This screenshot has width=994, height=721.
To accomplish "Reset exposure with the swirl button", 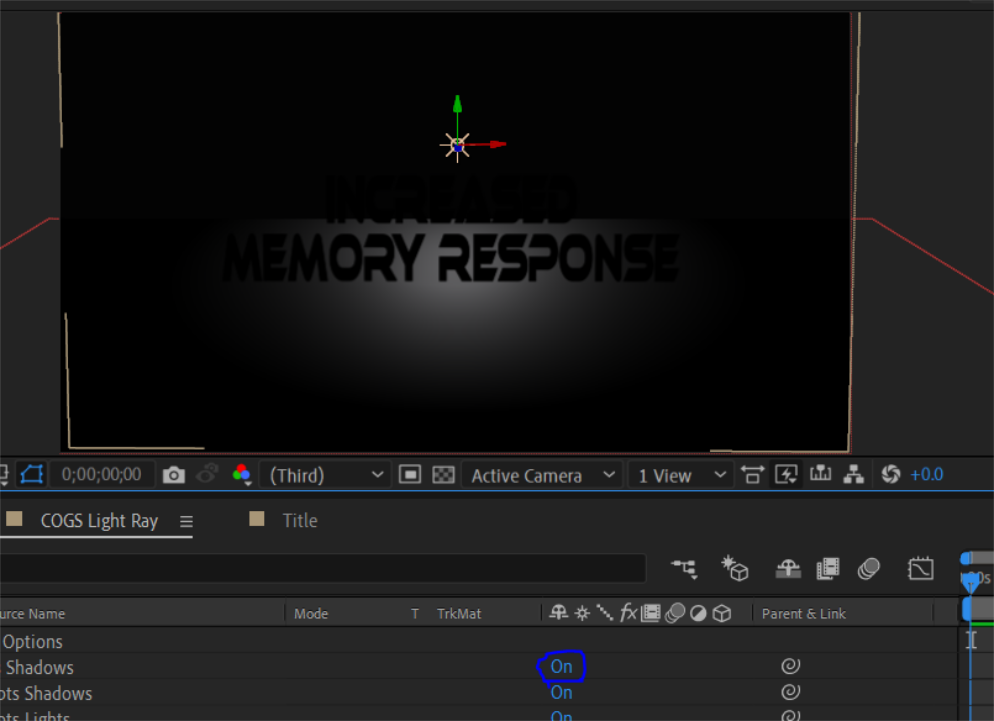I will coord(889,474).
